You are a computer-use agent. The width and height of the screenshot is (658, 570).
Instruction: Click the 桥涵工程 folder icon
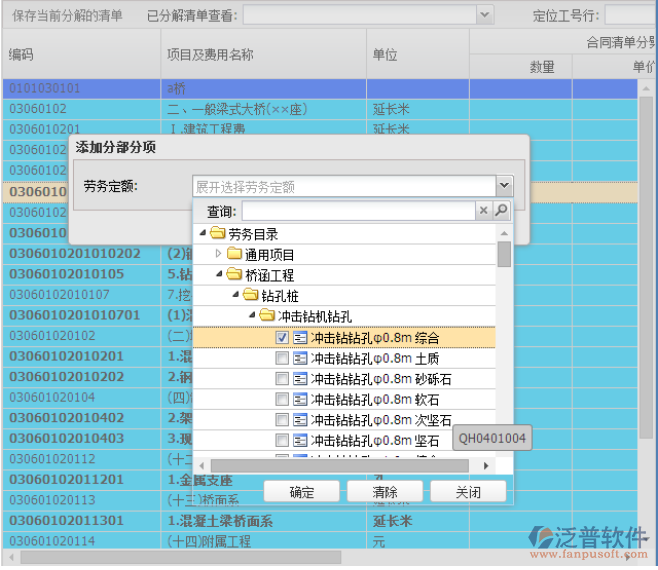click(x=235, y=275)
